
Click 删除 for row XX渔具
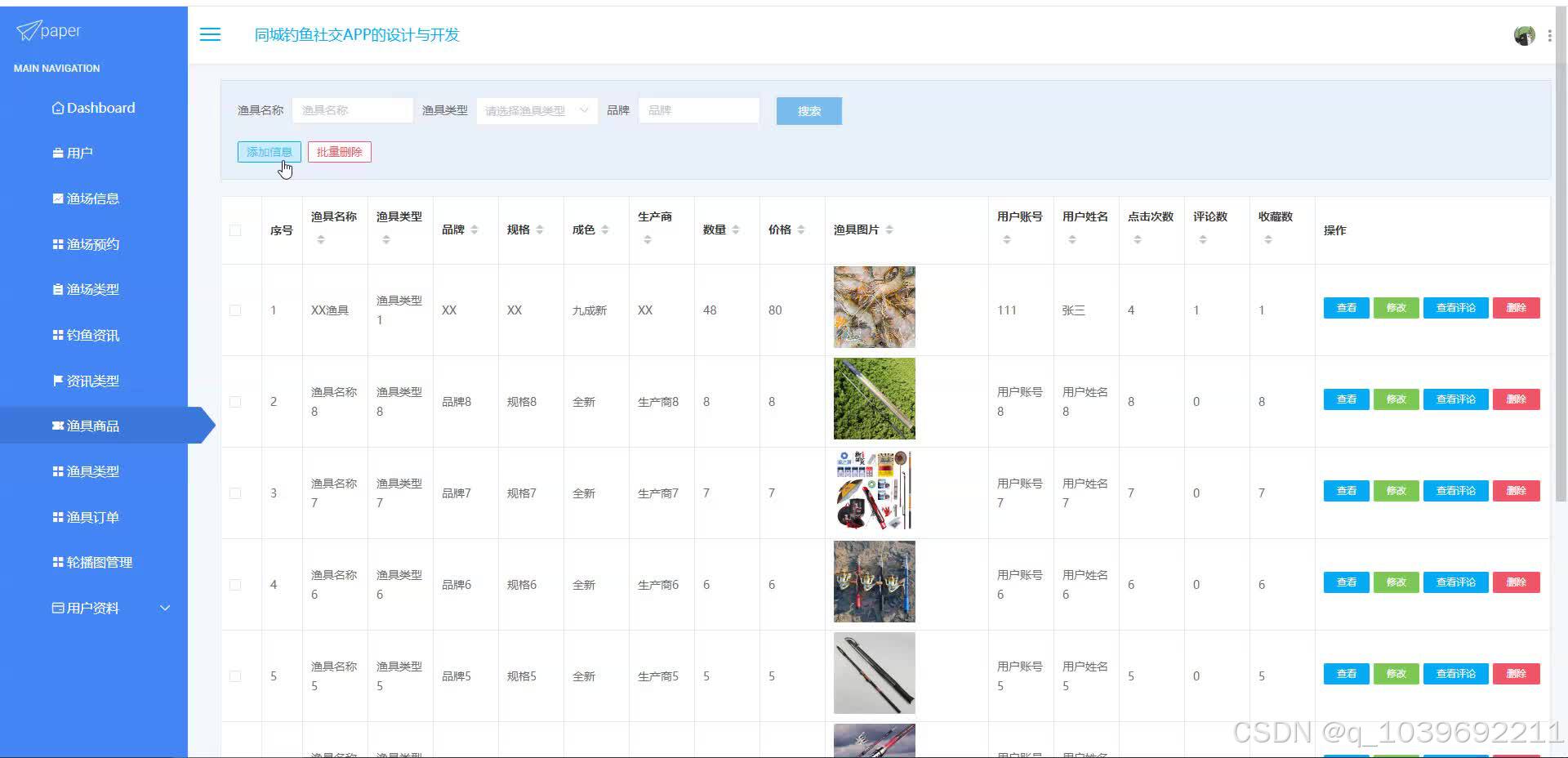pyautogui.click(x=1516, y=308)
